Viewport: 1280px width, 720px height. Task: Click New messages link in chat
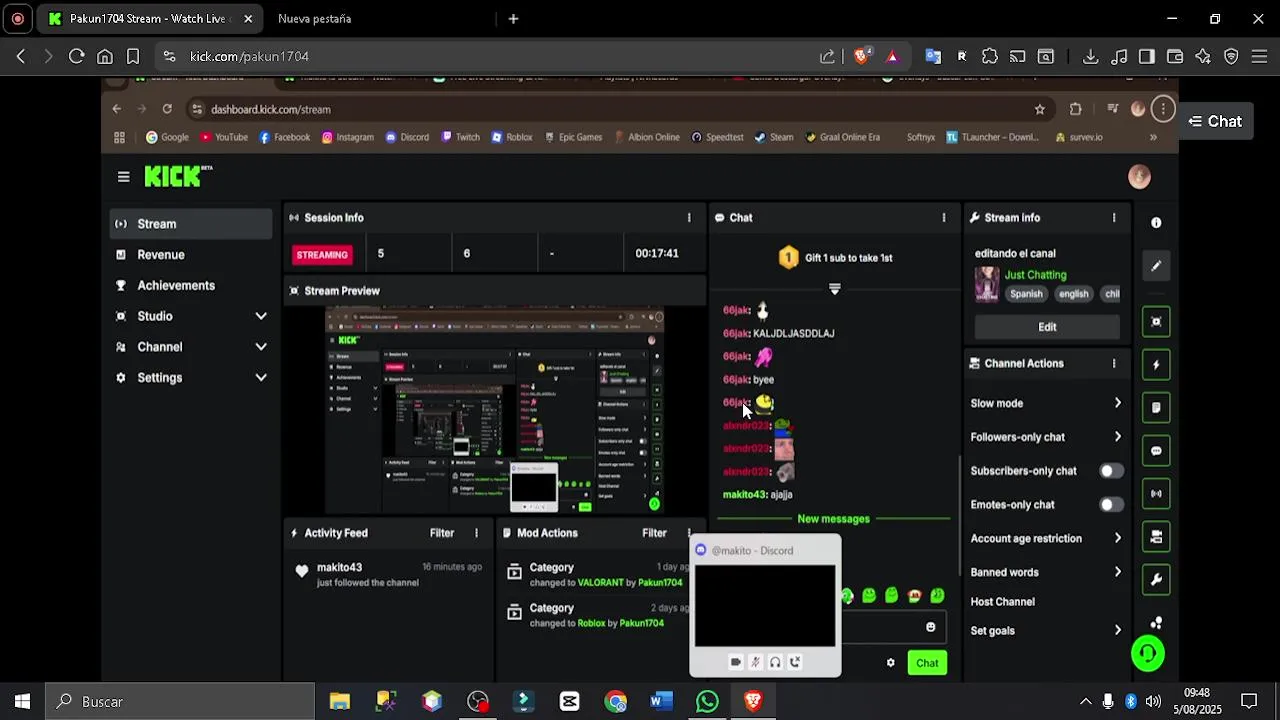833,519
